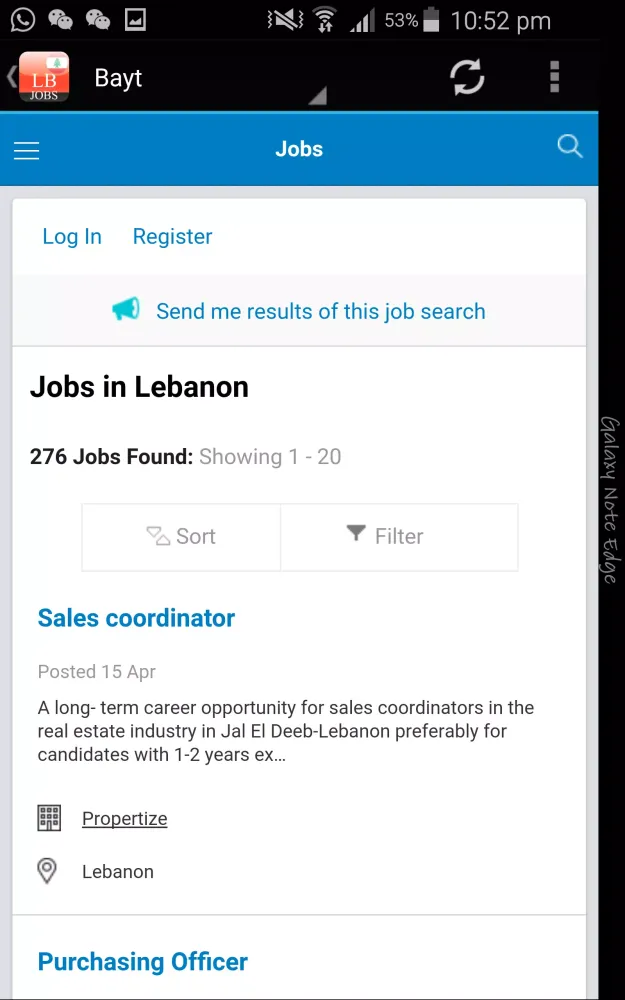The width and height of the screenshot is (625, 1000).
Task: Open the Sales coordinator job listing
Action: click(136, 618)
